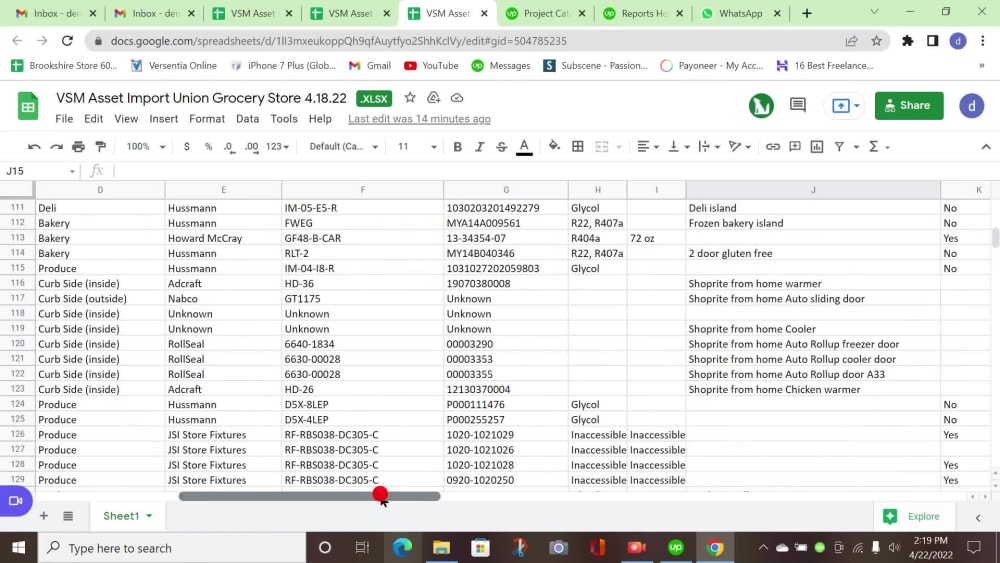This screenshot has height=563, width=1000.
Task: Open the Sheet1 tab dropdown
Action: tap(149, 516)
